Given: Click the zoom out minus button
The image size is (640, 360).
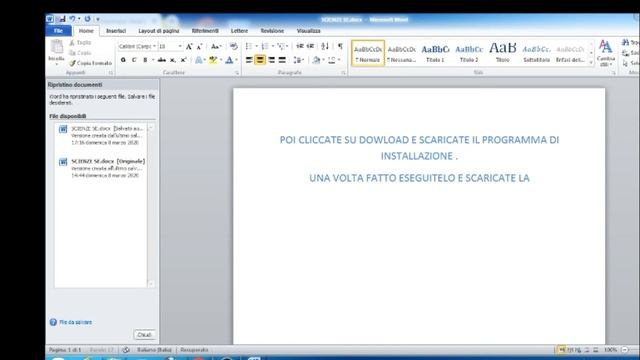Looking at the screenshot, I should pyautogui.click(x=624, y=350).
